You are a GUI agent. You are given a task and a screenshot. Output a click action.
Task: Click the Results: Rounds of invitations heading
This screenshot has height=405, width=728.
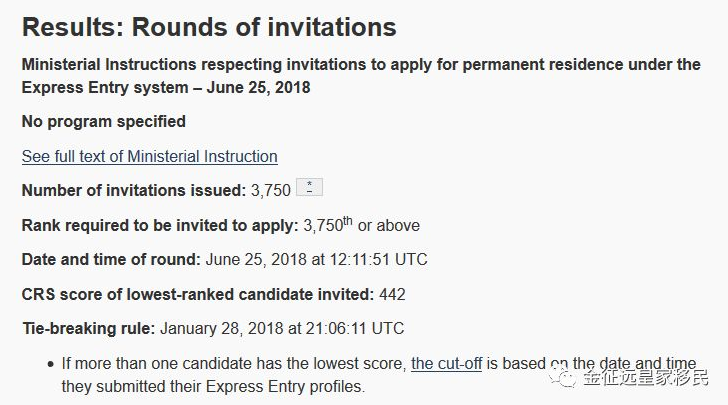[x=209, y=27]
